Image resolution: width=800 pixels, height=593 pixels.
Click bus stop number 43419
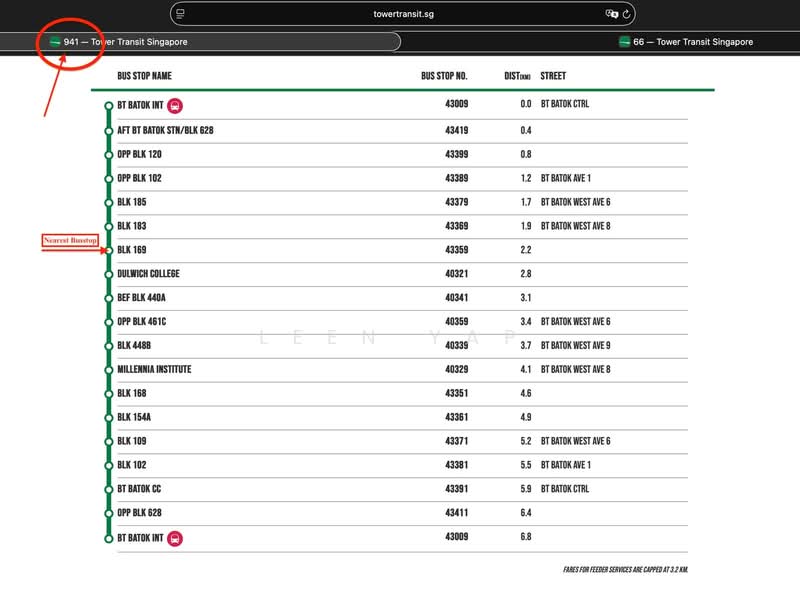click(x=457, y=130)
